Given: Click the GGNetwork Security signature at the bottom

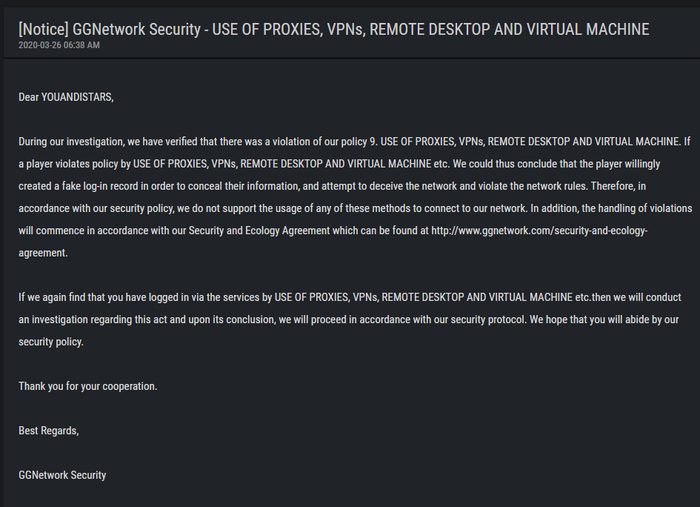Looking at the screenshot, I should 62,475.
